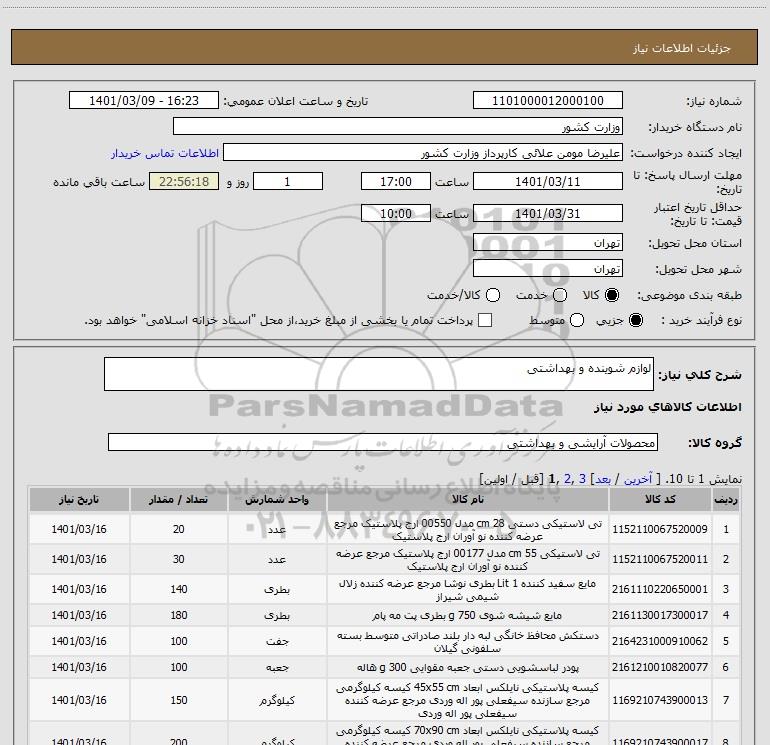The image size is (770, 745).
Task: Click item code 2161130017300017
Action: tap(660, 615)
